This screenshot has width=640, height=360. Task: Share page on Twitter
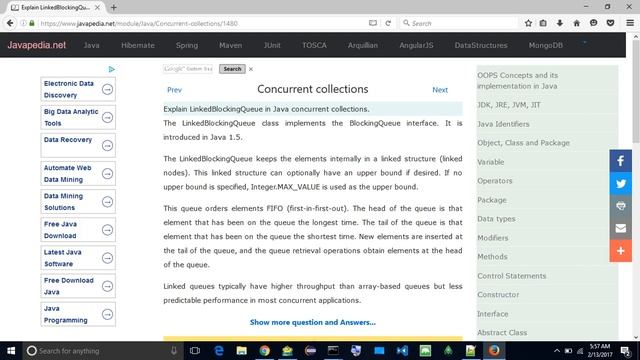[x=620, y=183]
